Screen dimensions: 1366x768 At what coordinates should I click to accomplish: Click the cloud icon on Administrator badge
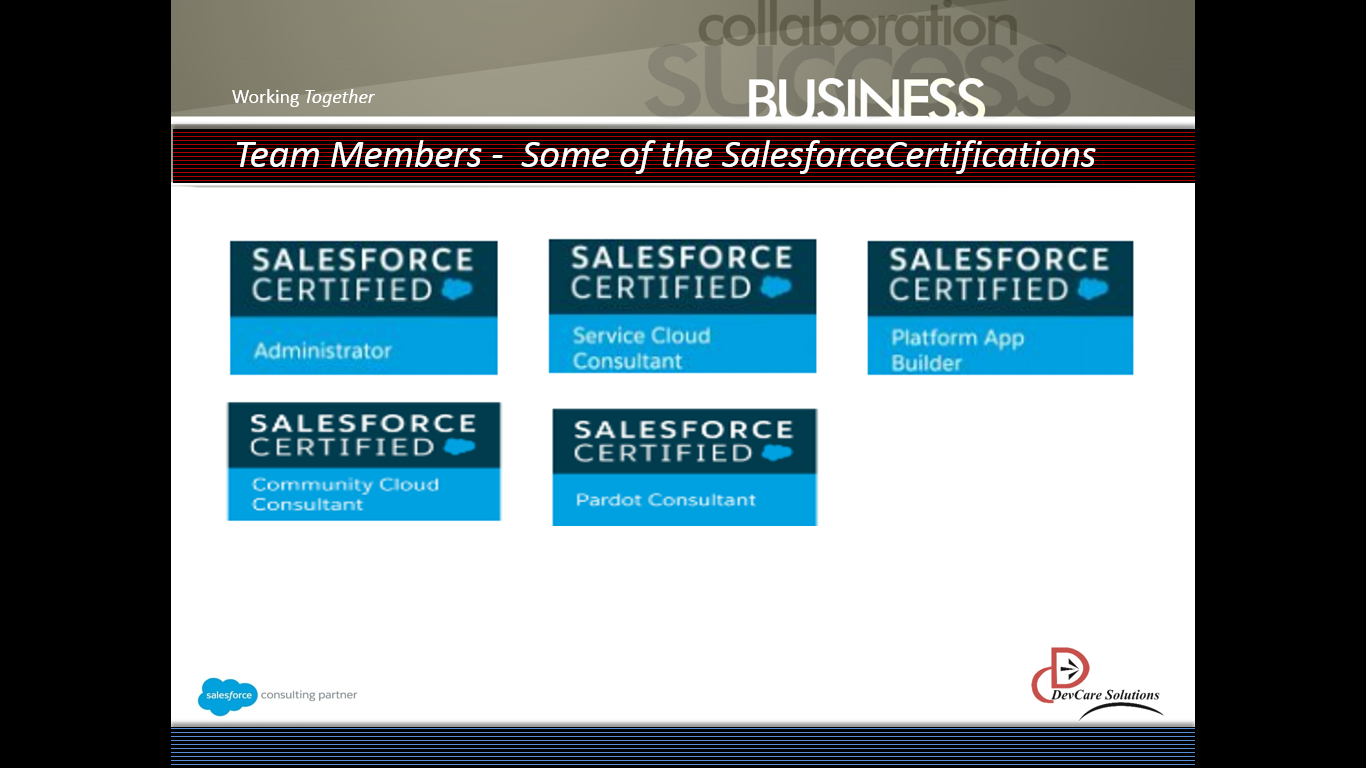[x=456, y=291]
